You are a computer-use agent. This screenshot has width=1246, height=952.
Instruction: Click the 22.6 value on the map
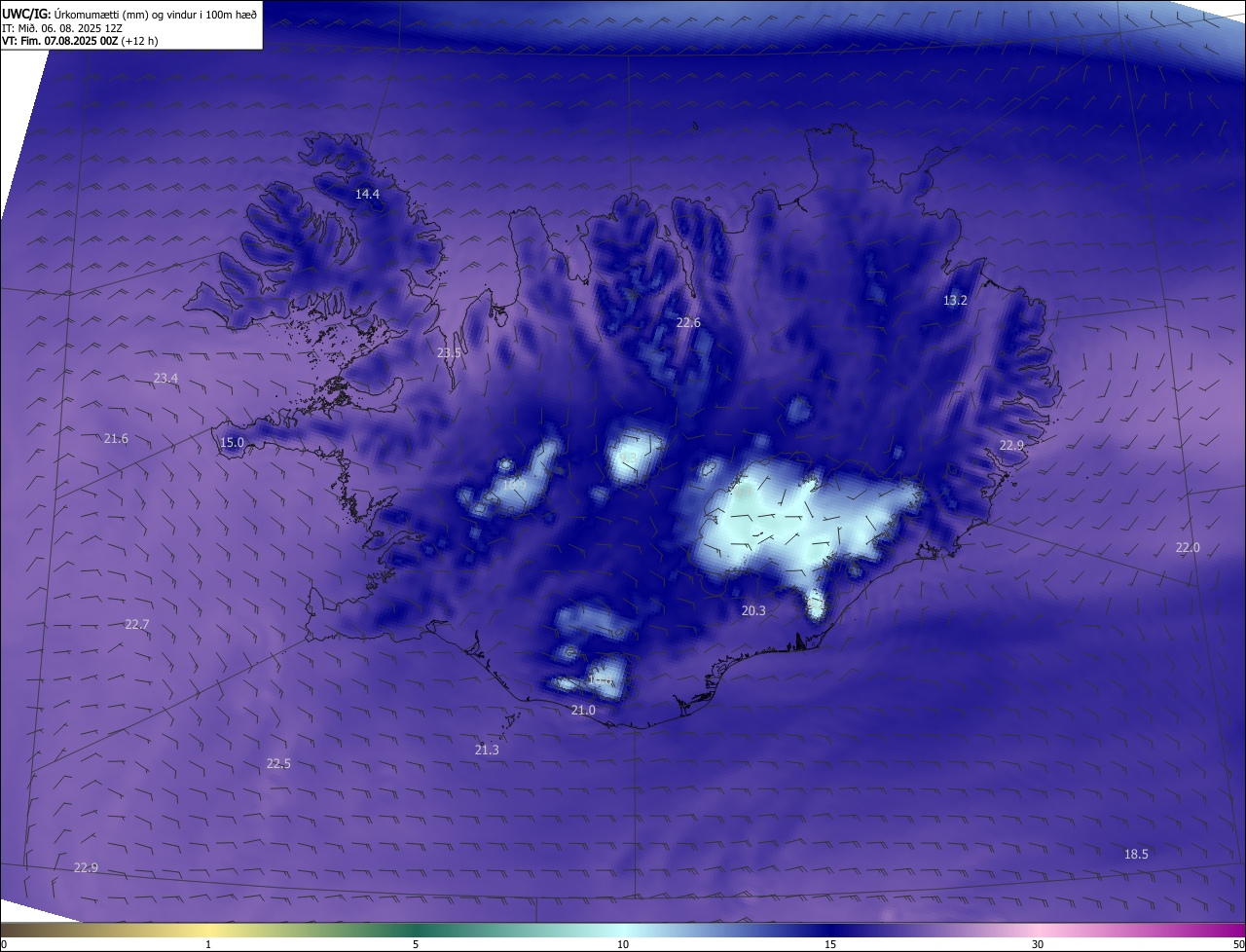pyautogui.click(x=688, y=322)
